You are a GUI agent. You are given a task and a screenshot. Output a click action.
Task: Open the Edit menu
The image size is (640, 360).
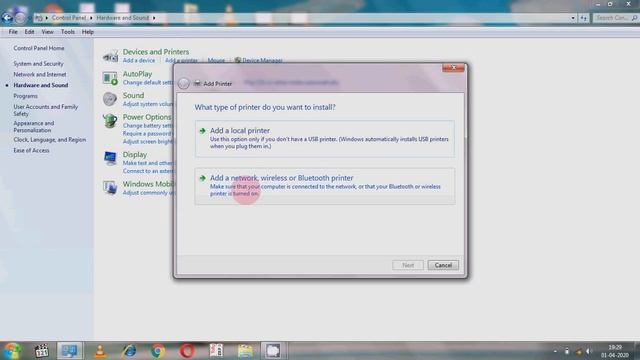(x=29, y=32)
